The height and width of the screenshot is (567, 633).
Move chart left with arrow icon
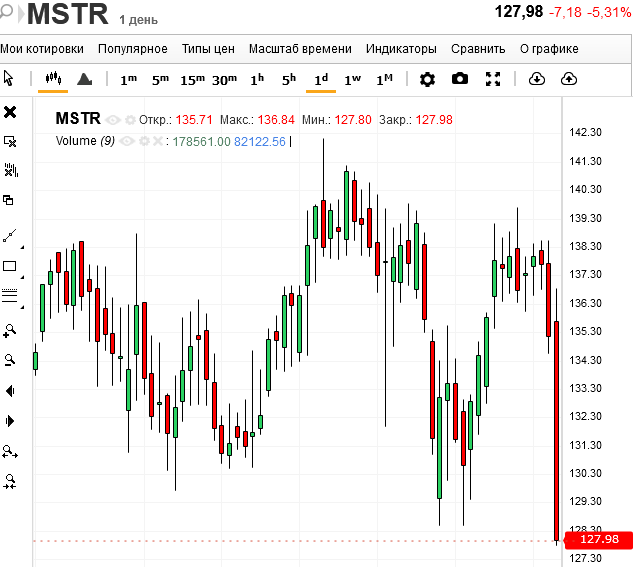10,391
